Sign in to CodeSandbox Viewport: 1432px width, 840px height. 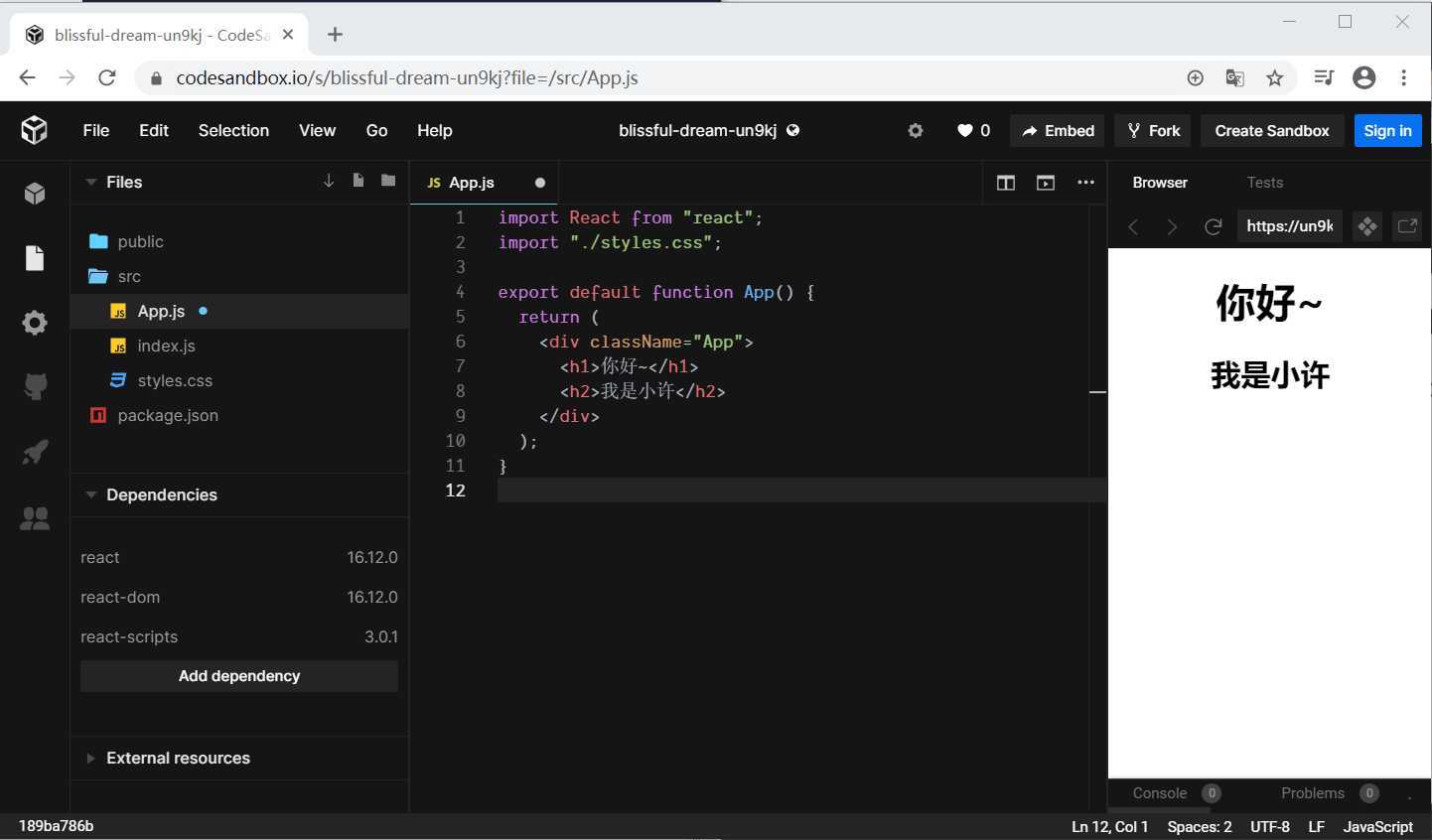point(1387,130)
